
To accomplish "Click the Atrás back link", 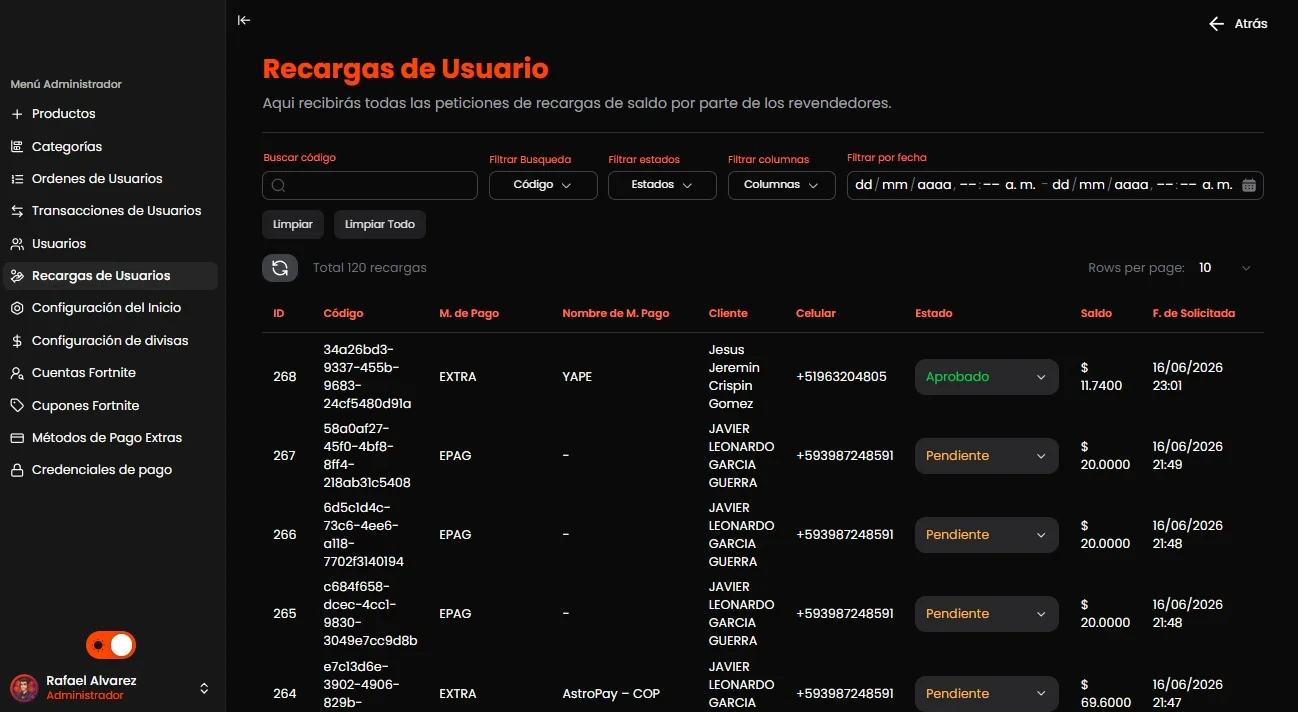I will 1238,24.
